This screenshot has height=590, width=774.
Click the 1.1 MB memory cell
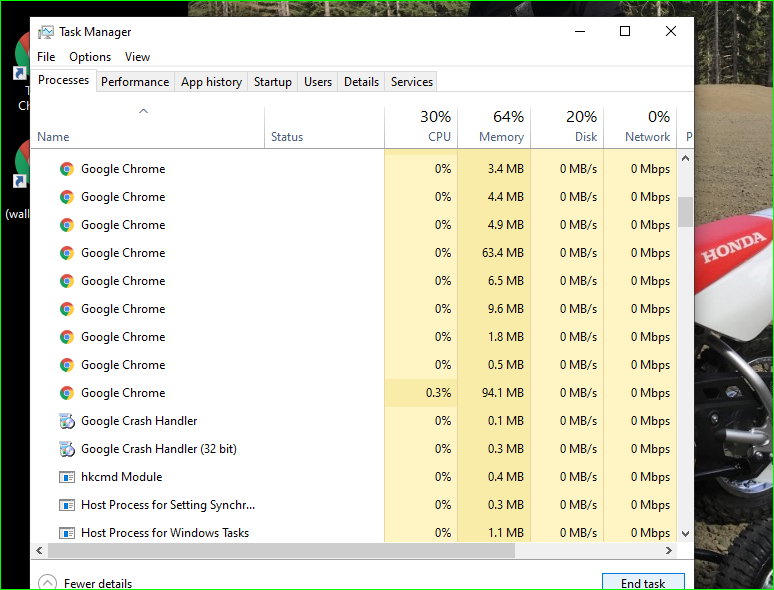(494, 533)
